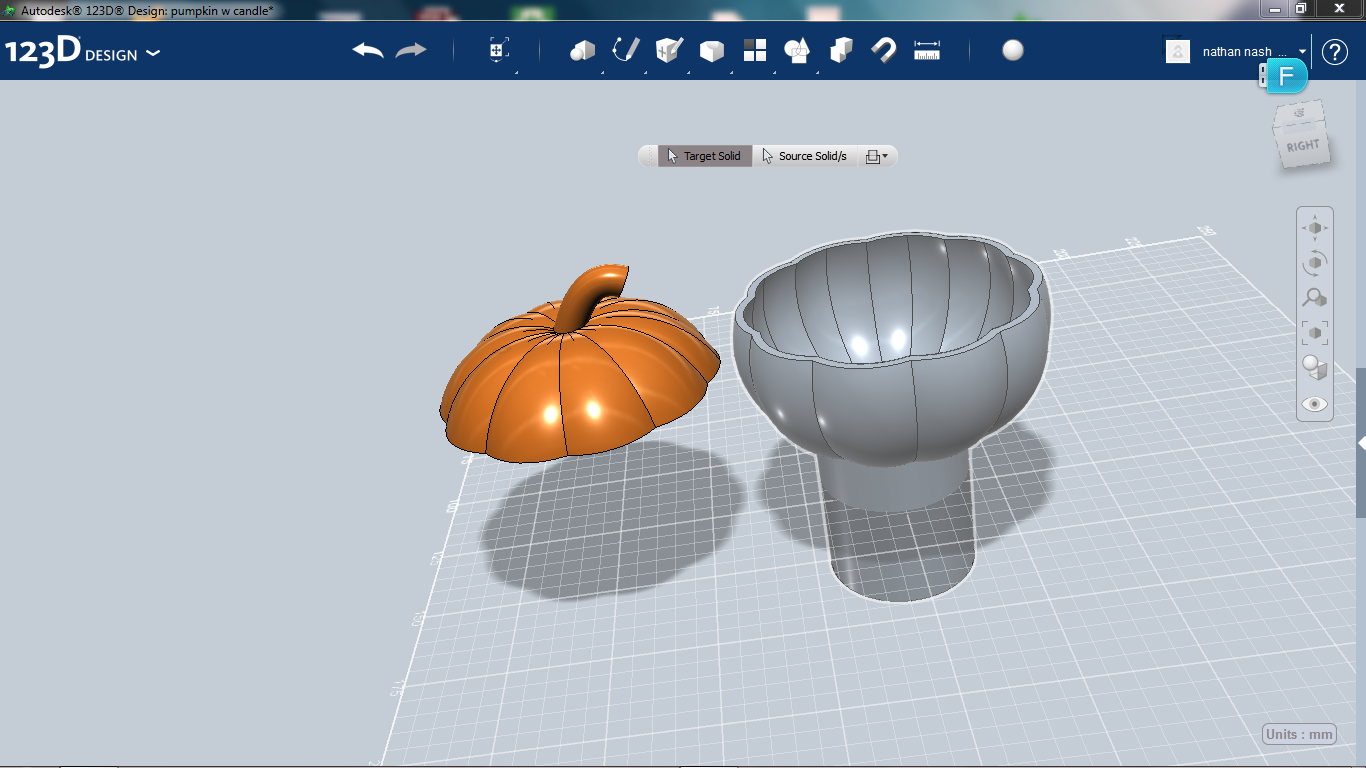Click the RIGHT face of view cube

click(x=1303, y=147)
